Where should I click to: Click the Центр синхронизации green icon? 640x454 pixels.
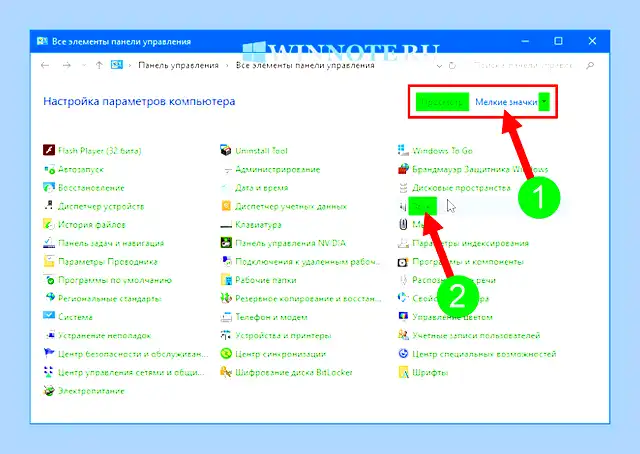[x=226, y=354]
